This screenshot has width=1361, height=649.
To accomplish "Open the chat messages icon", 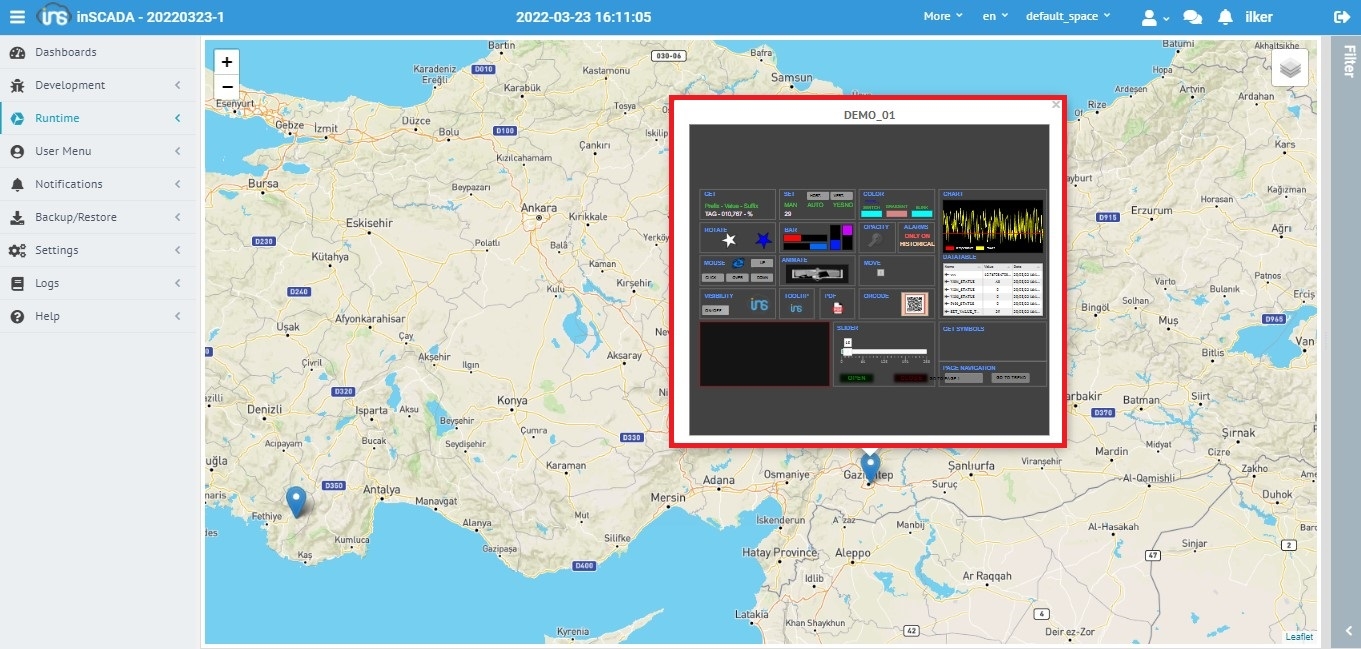I will [1192, 17].
